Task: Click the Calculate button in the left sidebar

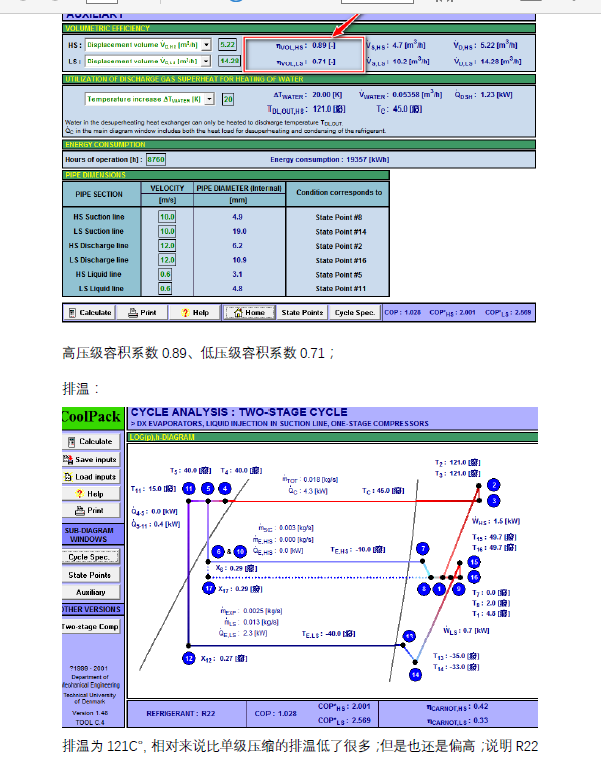Action: pos(90,441)
